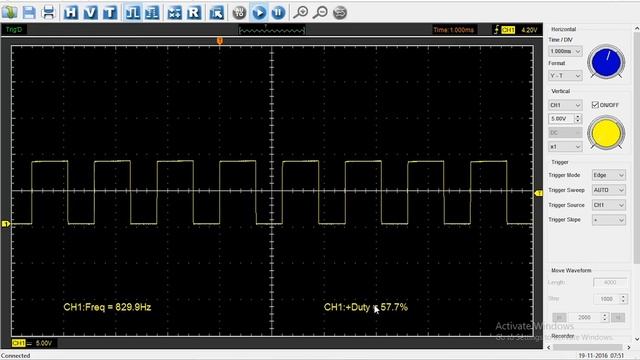
Task: Open the probe attenuation x1 dropdown
Action: tap(565, 147)
